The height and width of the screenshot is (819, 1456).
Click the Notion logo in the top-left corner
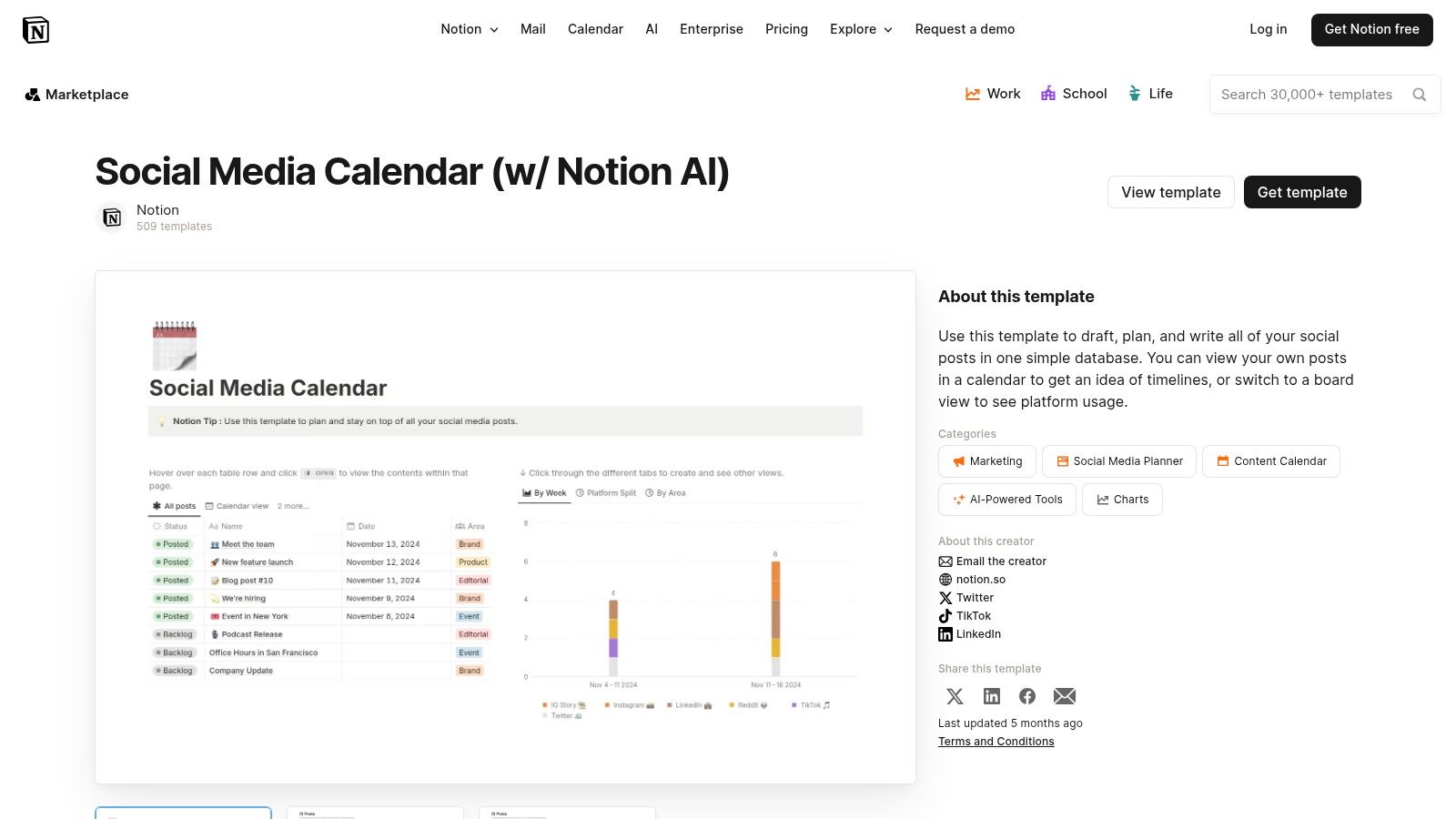[x=36, y=29]
